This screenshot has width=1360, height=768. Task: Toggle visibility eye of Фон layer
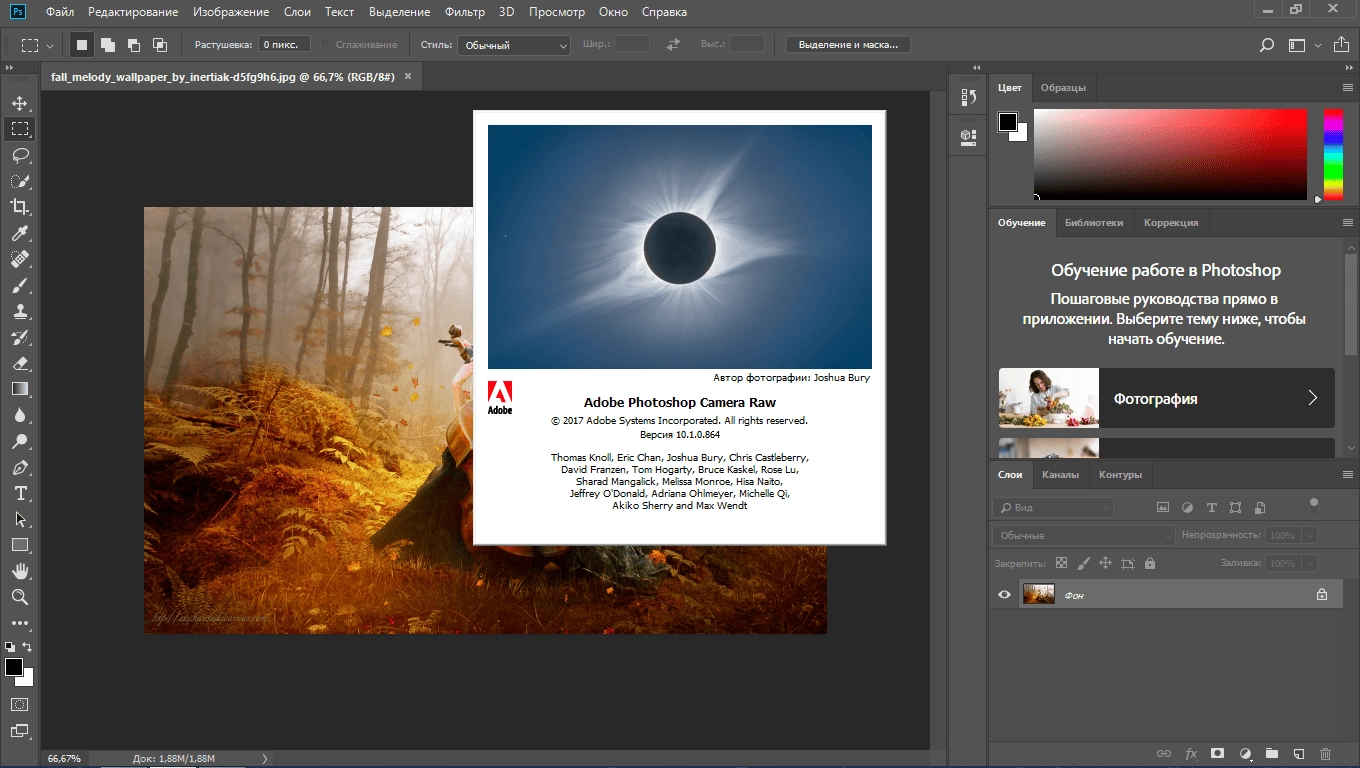click(x=1004, y=595)
